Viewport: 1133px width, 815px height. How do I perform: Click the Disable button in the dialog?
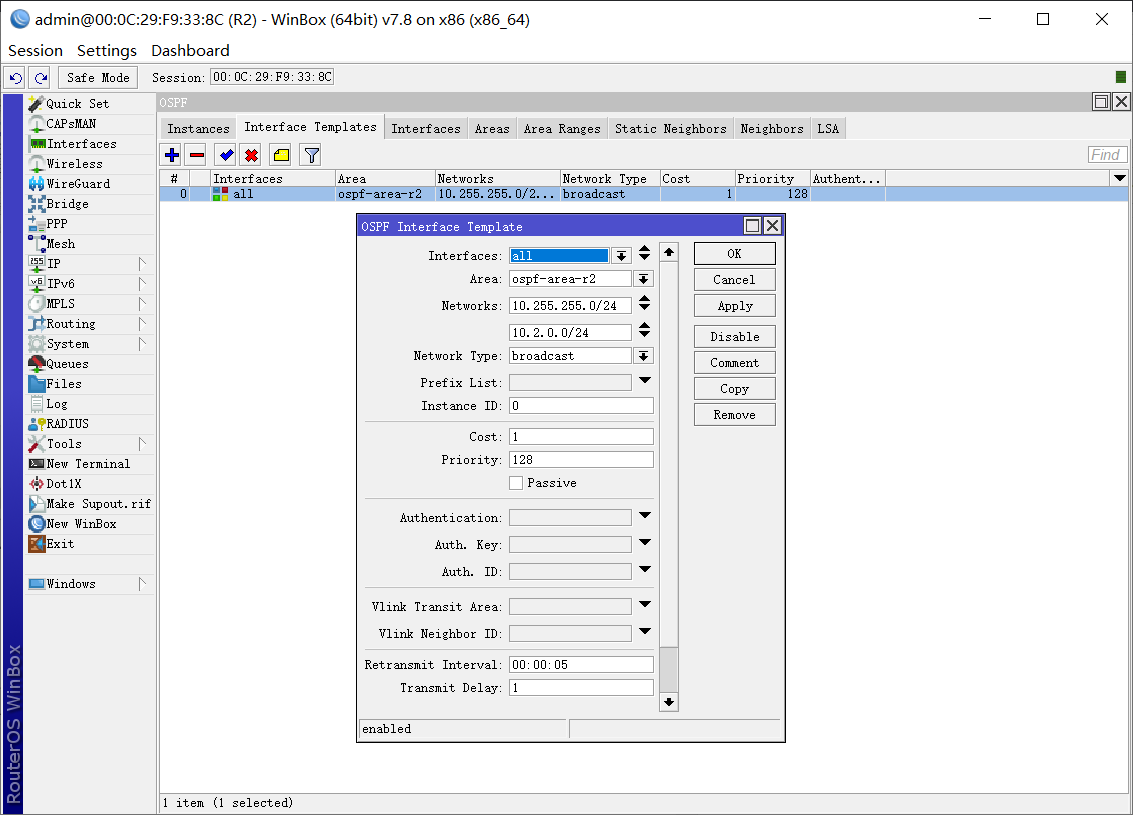pos(734,337)
